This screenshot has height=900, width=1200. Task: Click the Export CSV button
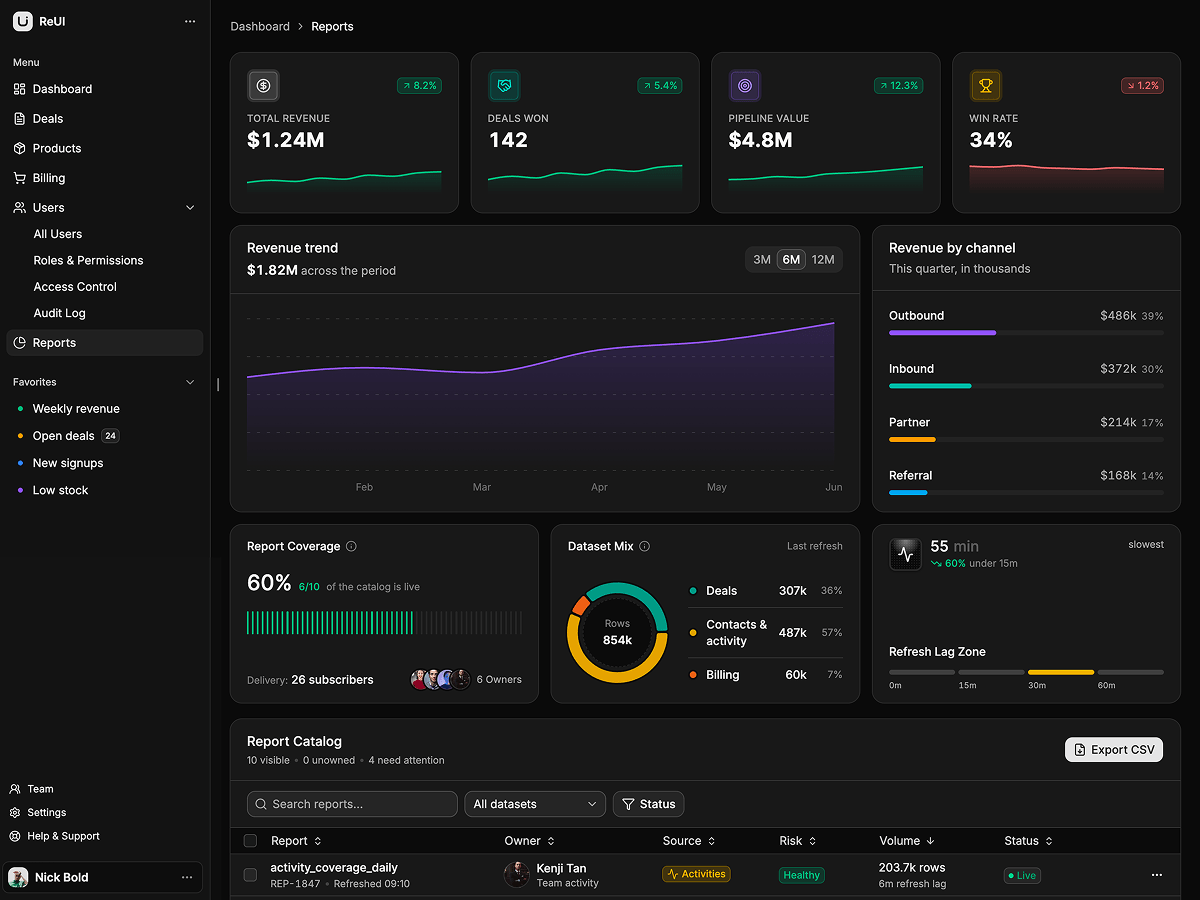(x=1114, y=750)
